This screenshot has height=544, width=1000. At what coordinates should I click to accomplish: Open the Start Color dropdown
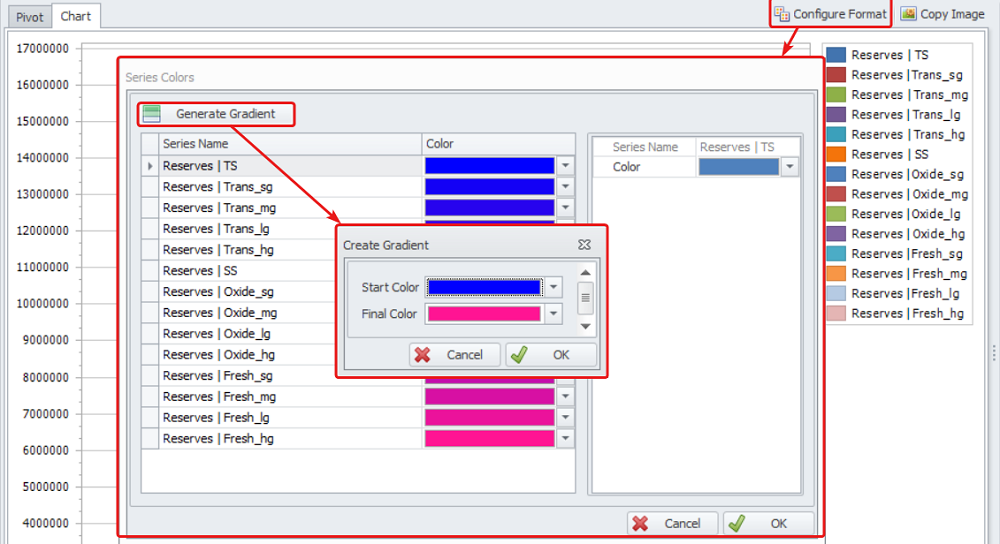click(x=554, y=288)
